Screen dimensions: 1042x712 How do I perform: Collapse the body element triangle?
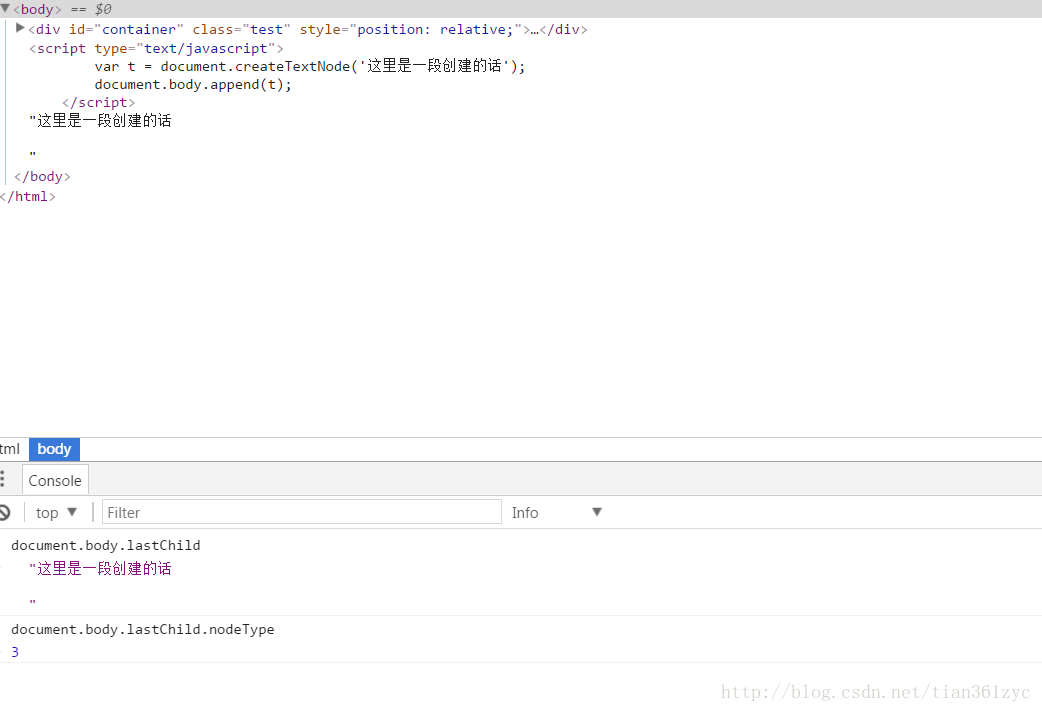[5, 8]
